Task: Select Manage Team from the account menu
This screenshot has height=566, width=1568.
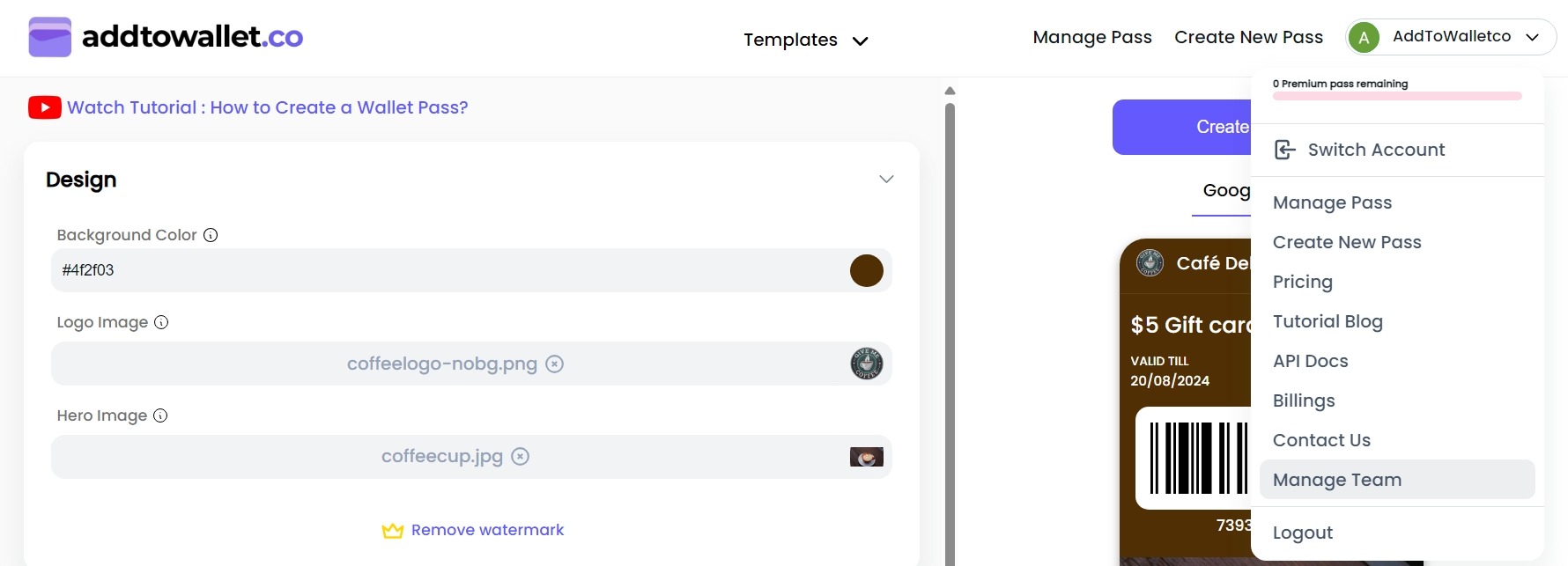Action: (x=1337, y=480)
